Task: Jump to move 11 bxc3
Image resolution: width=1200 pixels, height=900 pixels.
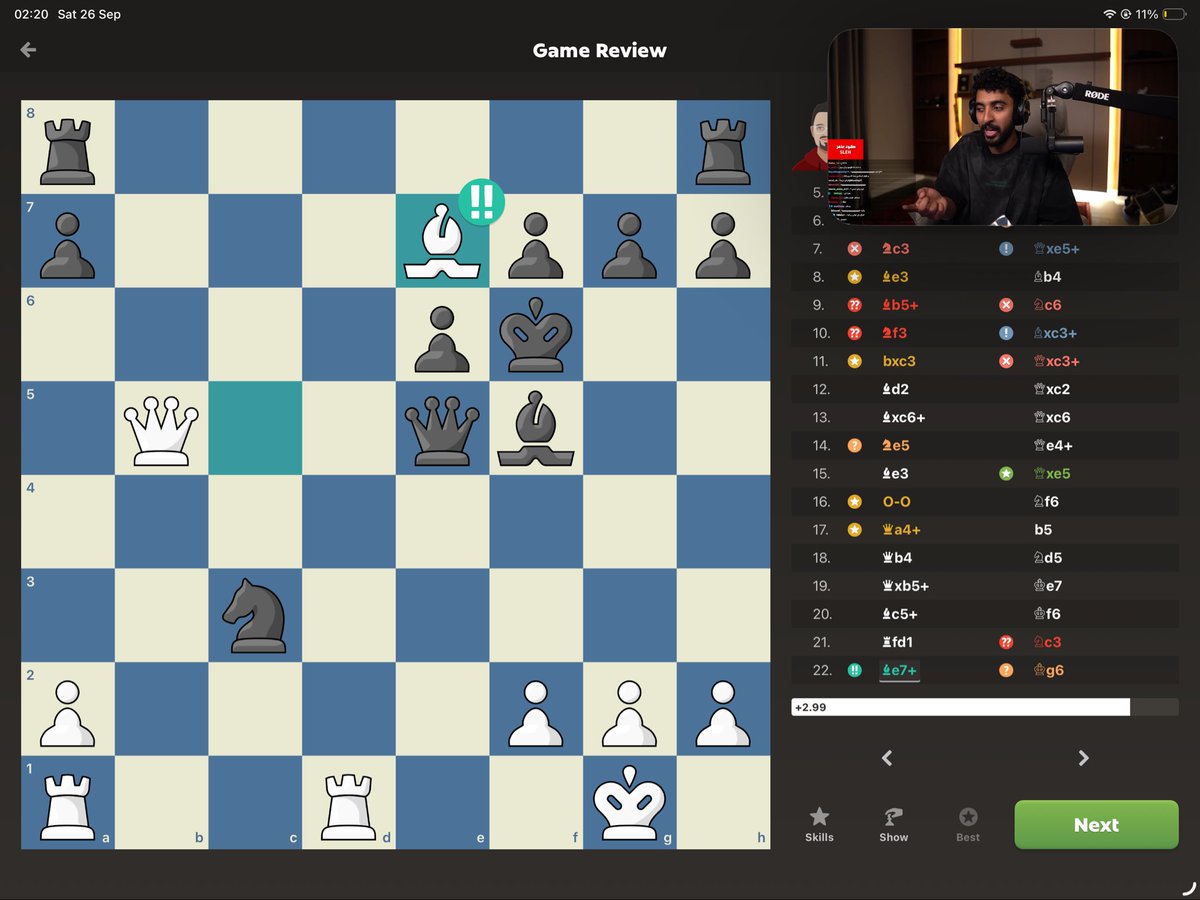Action: tap(899, 361)
